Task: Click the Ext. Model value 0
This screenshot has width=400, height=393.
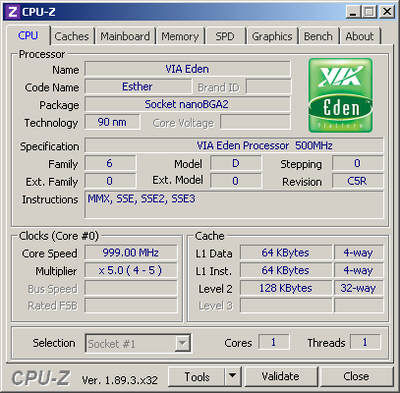Action: pyautogui.click(x=236, y=181)
